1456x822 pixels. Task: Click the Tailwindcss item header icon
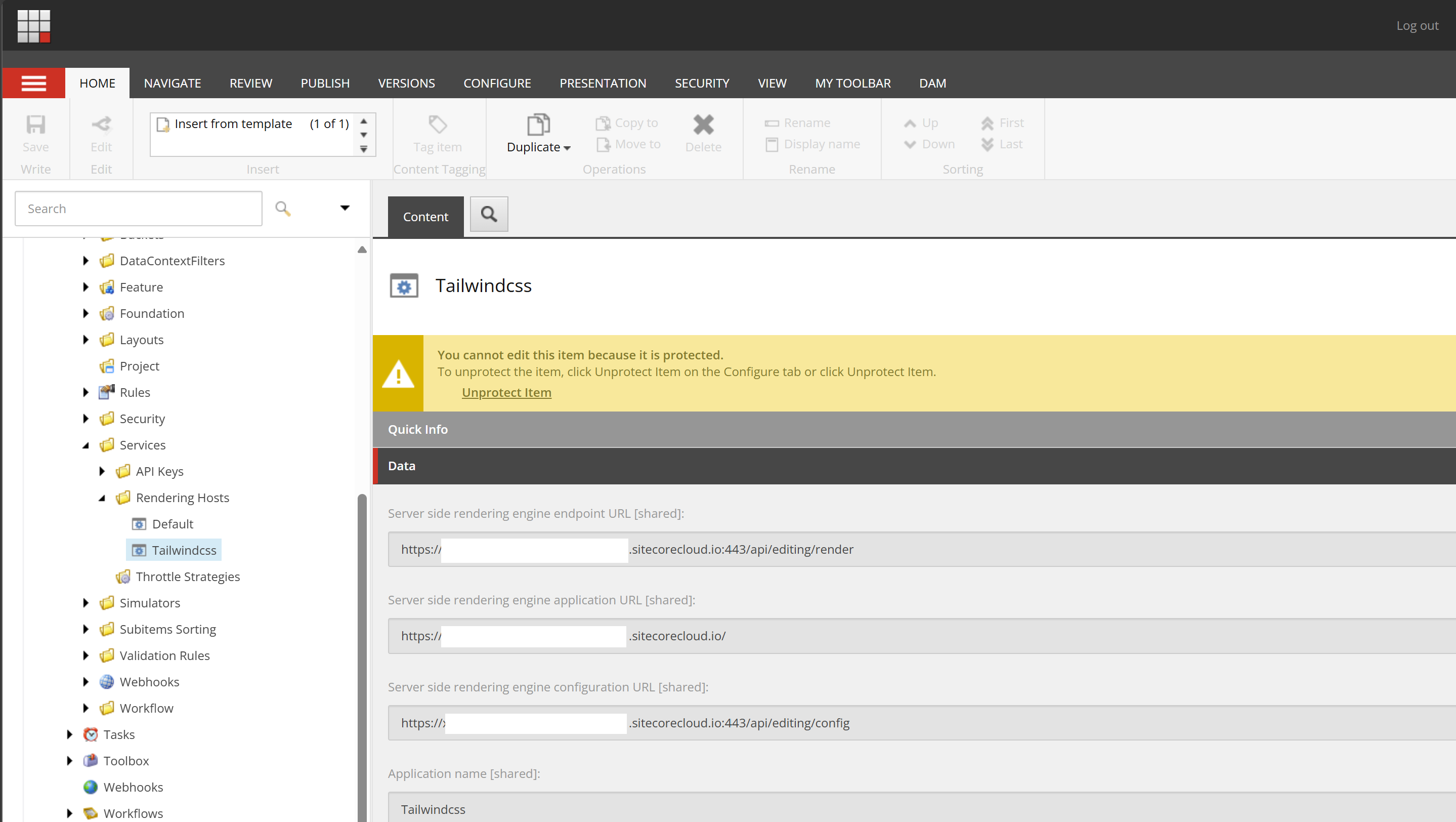pos(404,285)
